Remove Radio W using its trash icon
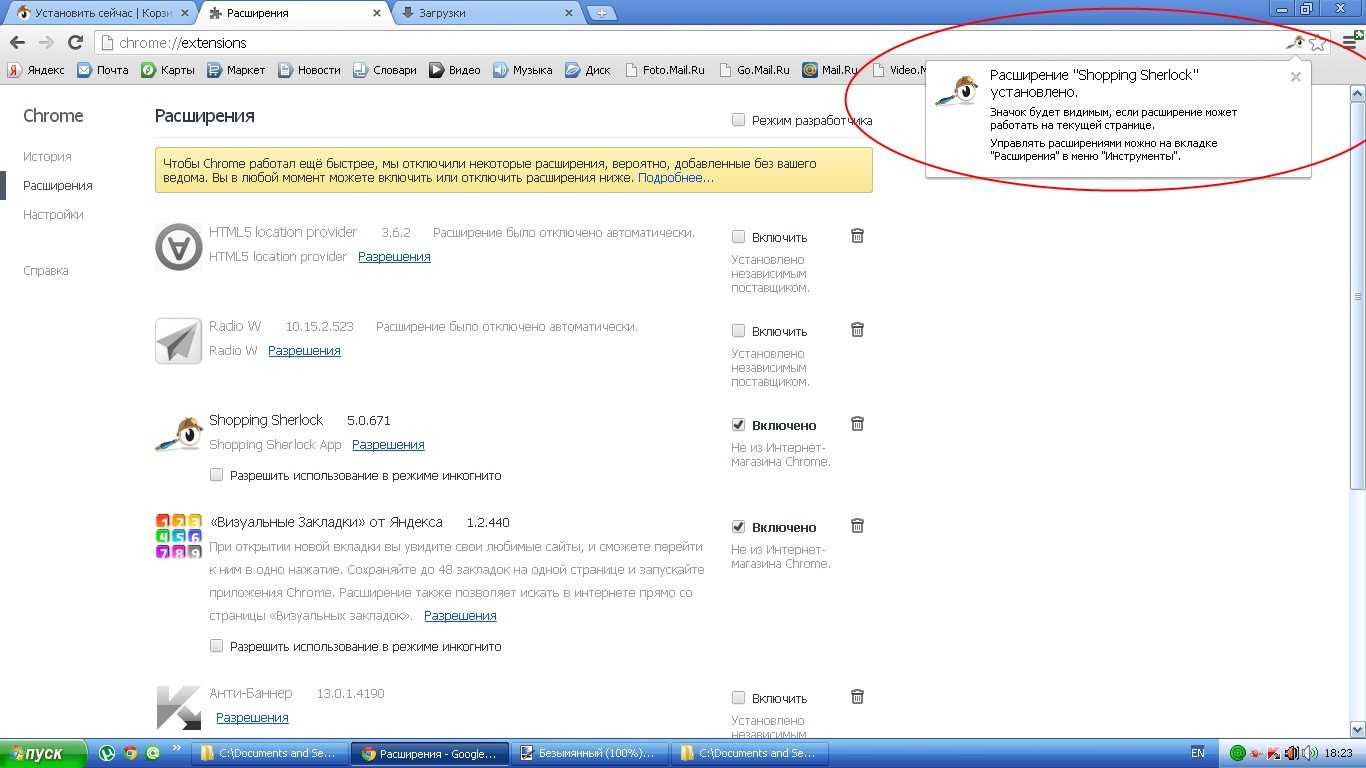The width and height of the screenshot is (1366, 768). coord(857,330)
